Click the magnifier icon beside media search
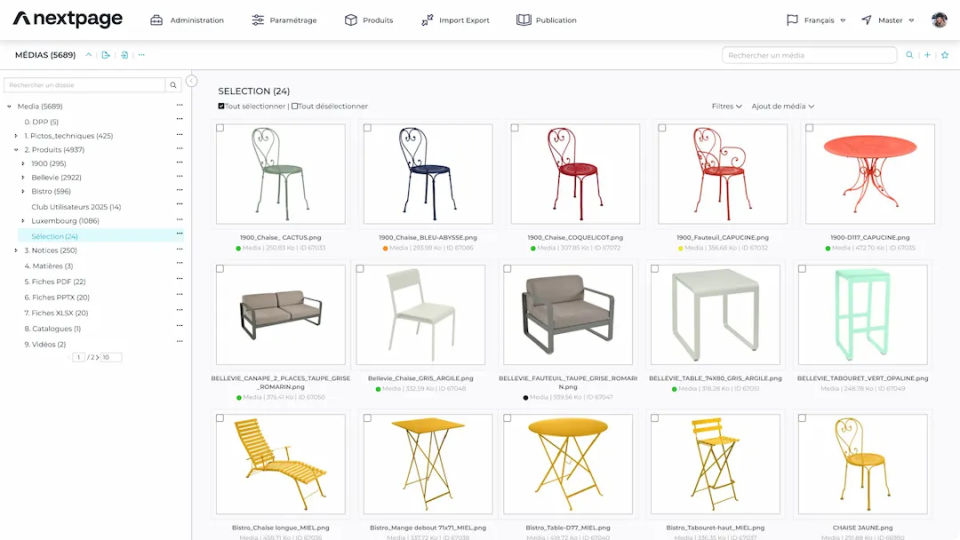Image resolution: width=960 pixels, height=540 pixels. pyautogui.click(x=909, y=55)
